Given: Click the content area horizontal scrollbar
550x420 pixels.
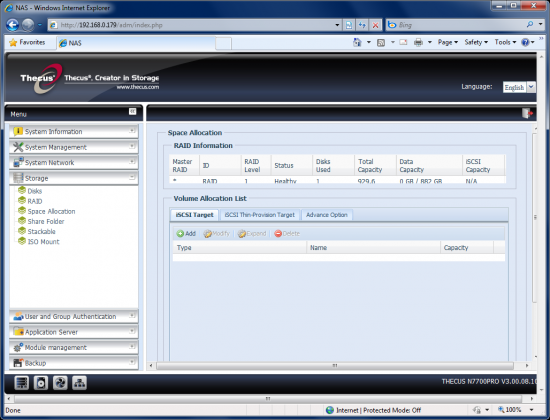Looking at the screenshot, I should pos(335,366).
